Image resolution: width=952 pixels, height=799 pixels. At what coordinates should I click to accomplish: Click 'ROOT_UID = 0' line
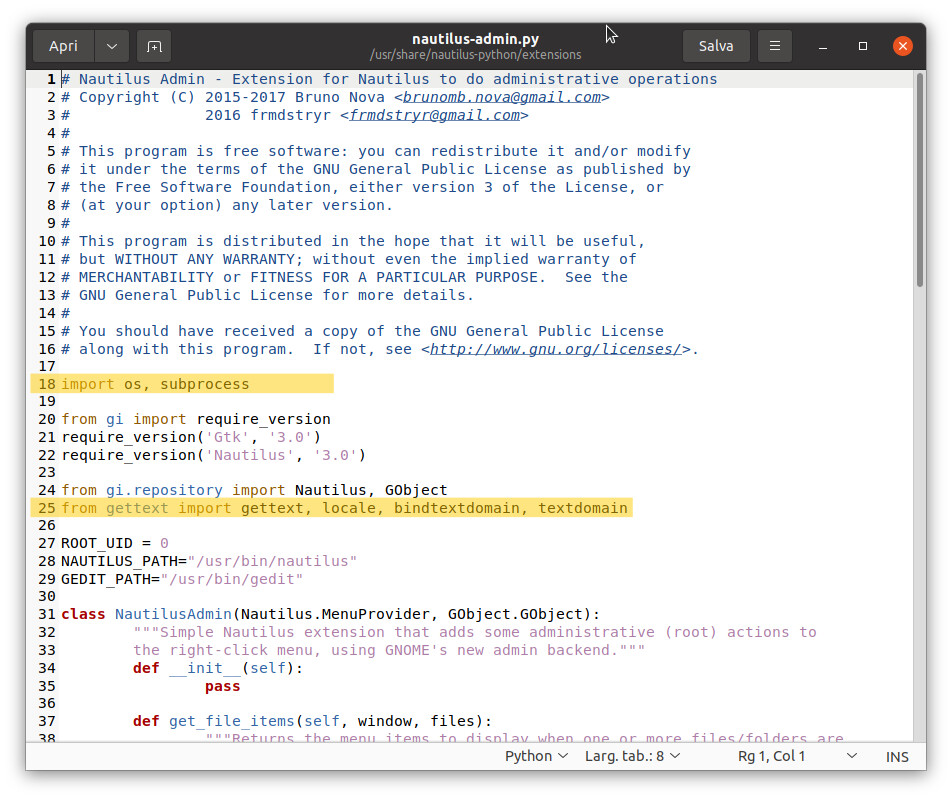[x=115, y=543]
